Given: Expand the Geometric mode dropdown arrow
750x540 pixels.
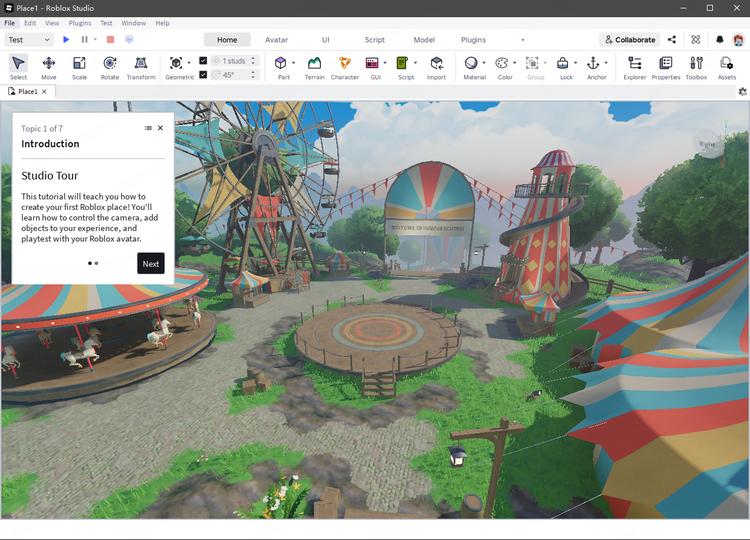Looking at the screenshot, I should click(189, 63).
